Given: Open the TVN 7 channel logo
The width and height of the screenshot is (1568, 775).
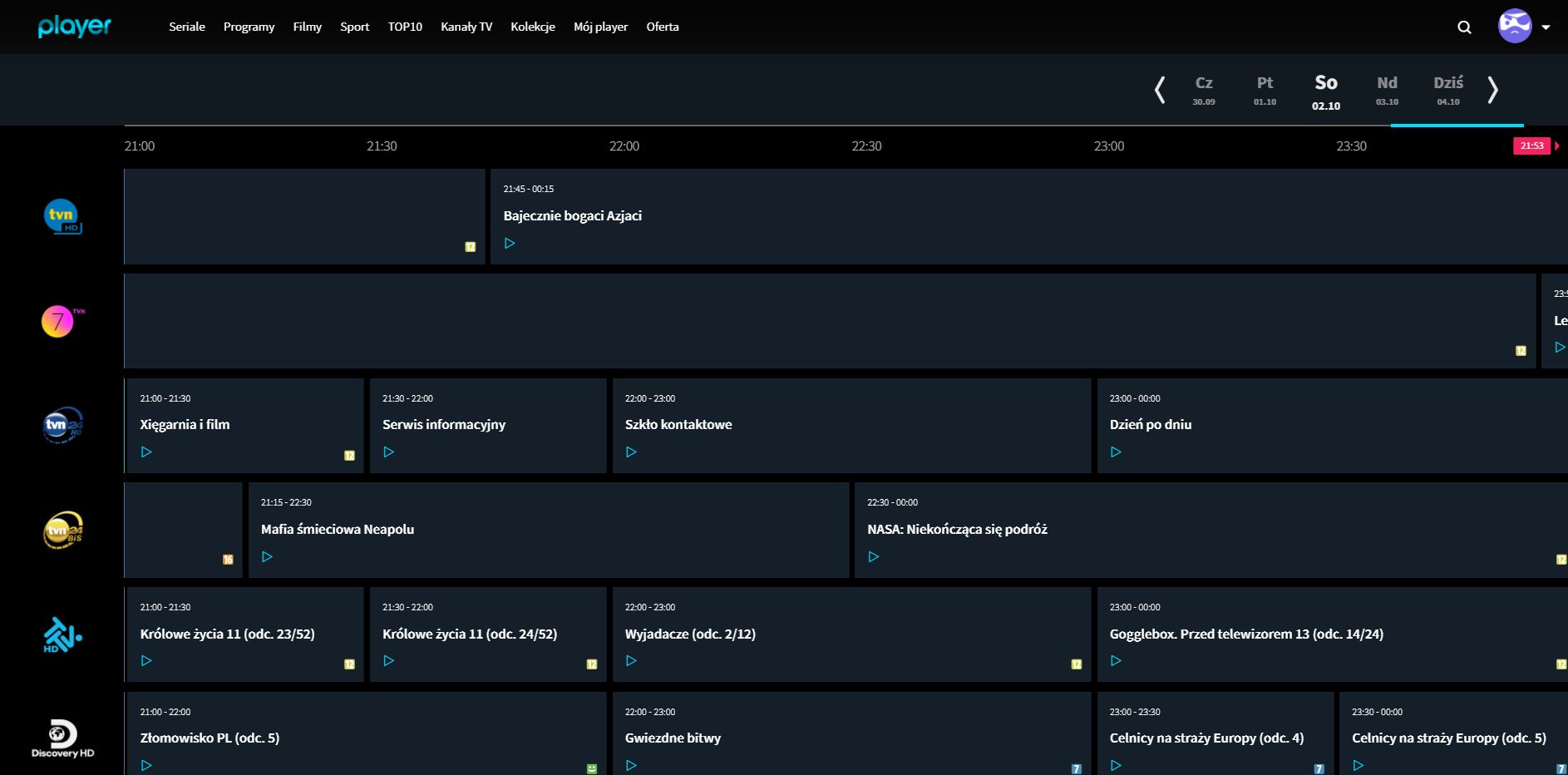Looking at the screenshot, I should pos(62,321).
